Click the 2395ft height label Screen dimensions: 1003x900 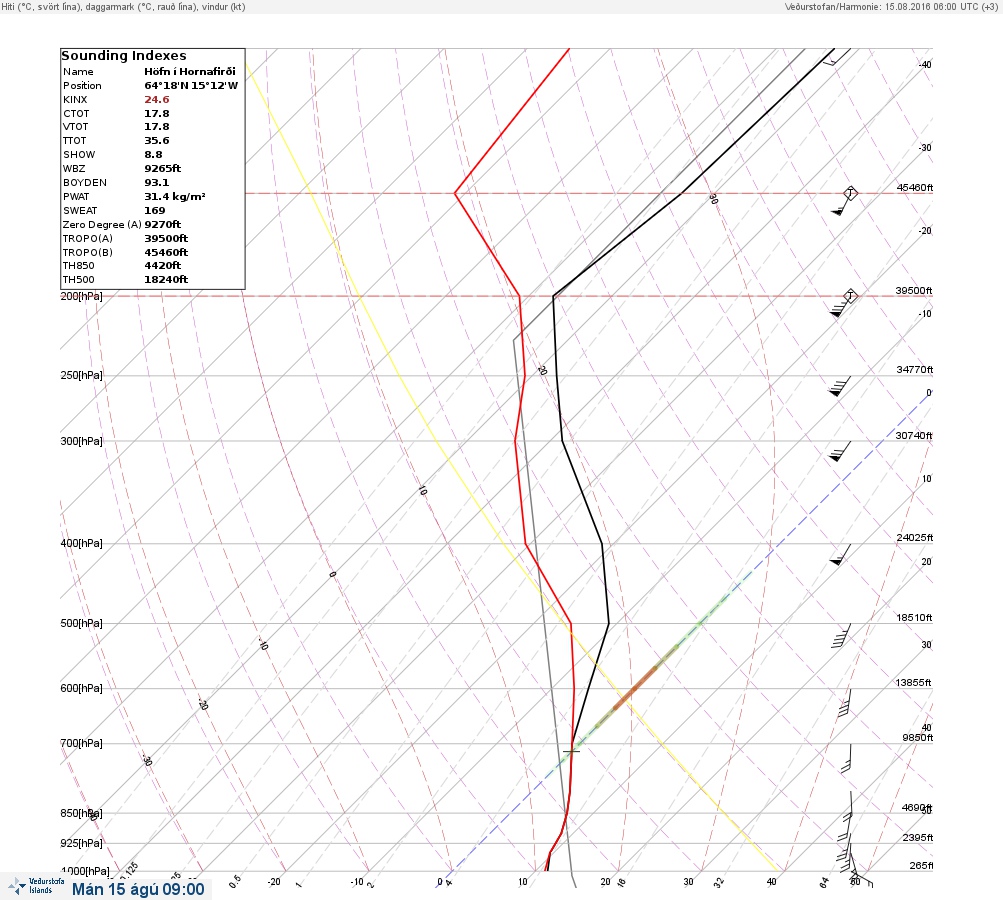(918, 837)
